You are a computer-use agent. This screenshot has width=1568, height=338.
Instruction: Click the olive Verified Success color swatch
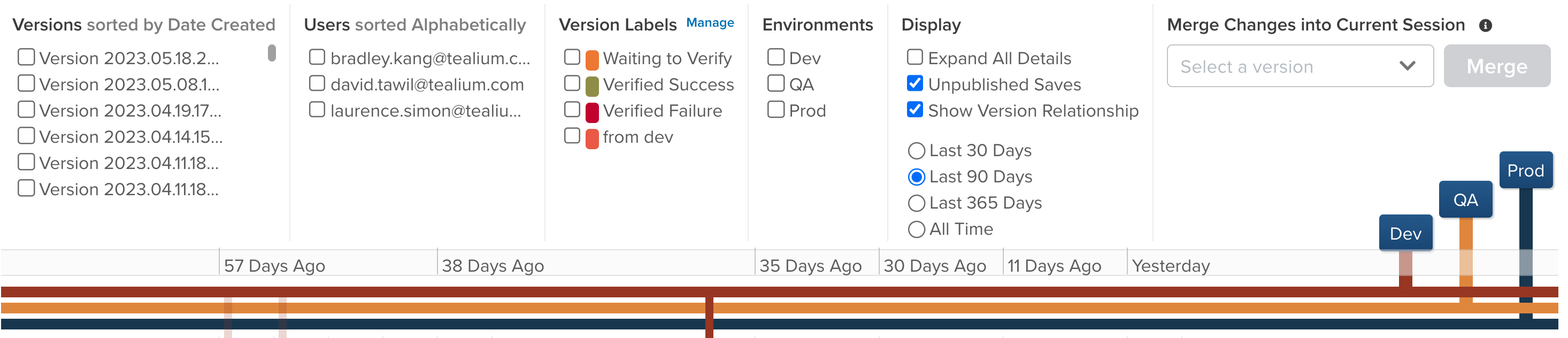click(x=591, y=86)
